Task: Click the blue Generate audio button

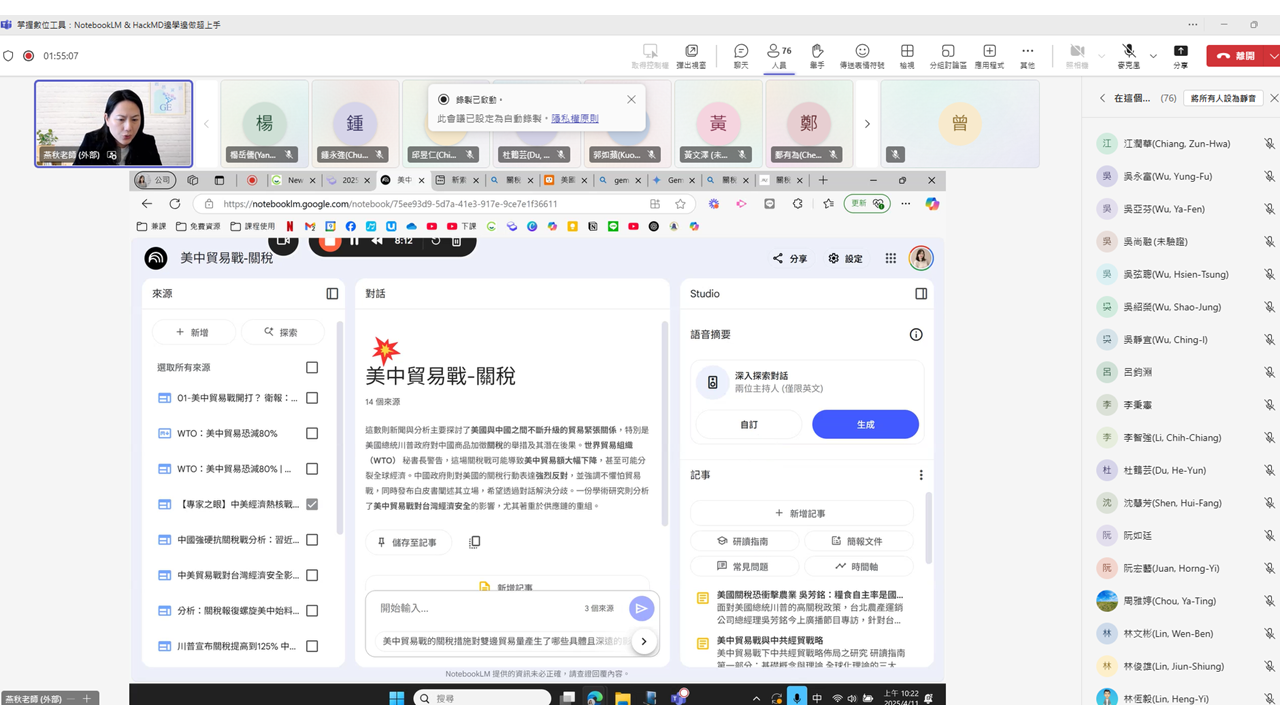Action: (865, 424)
